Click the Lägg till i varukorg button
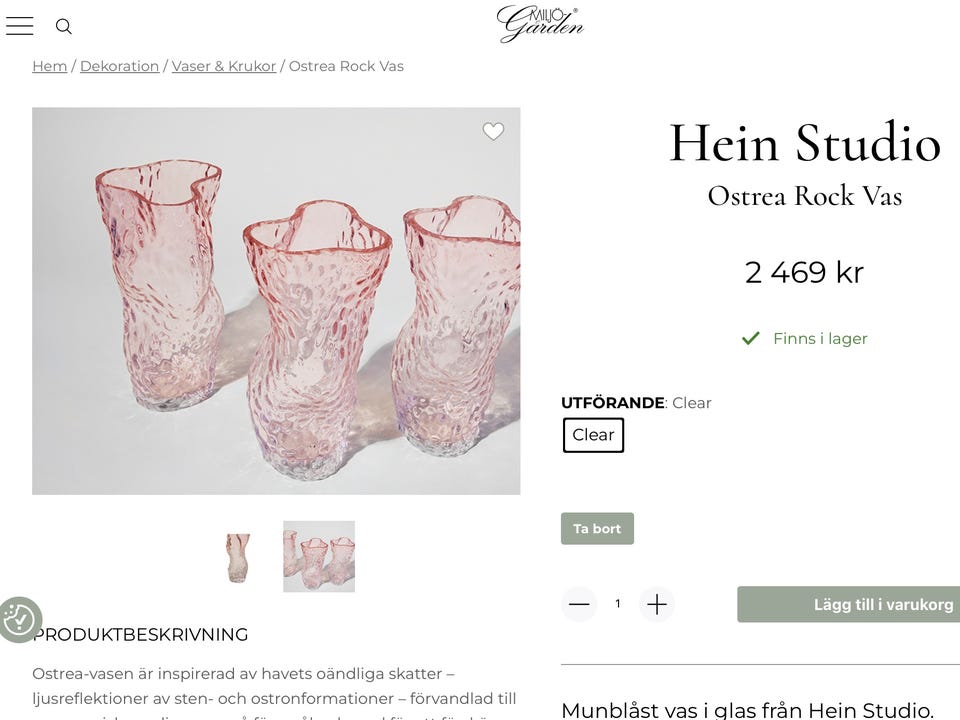Screen dimensions: 960x720 848,604
